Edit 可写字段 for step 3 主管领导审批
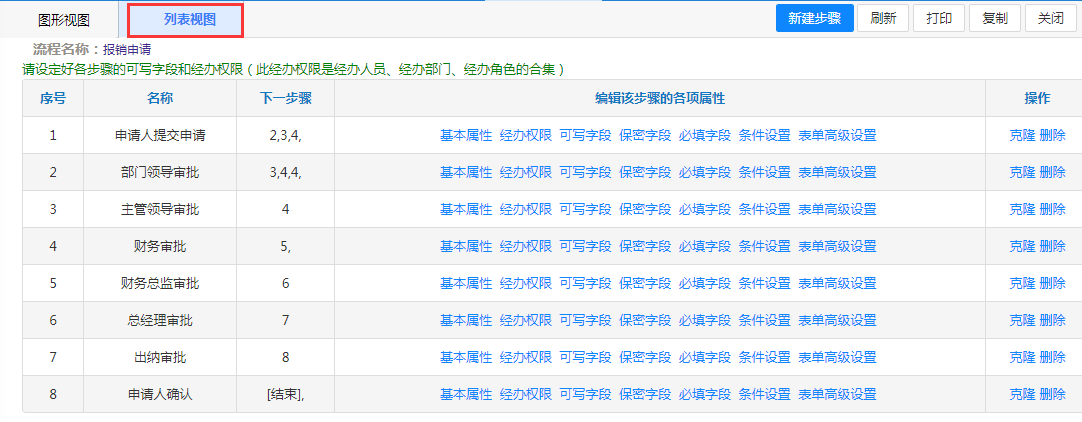 (585, 210)
